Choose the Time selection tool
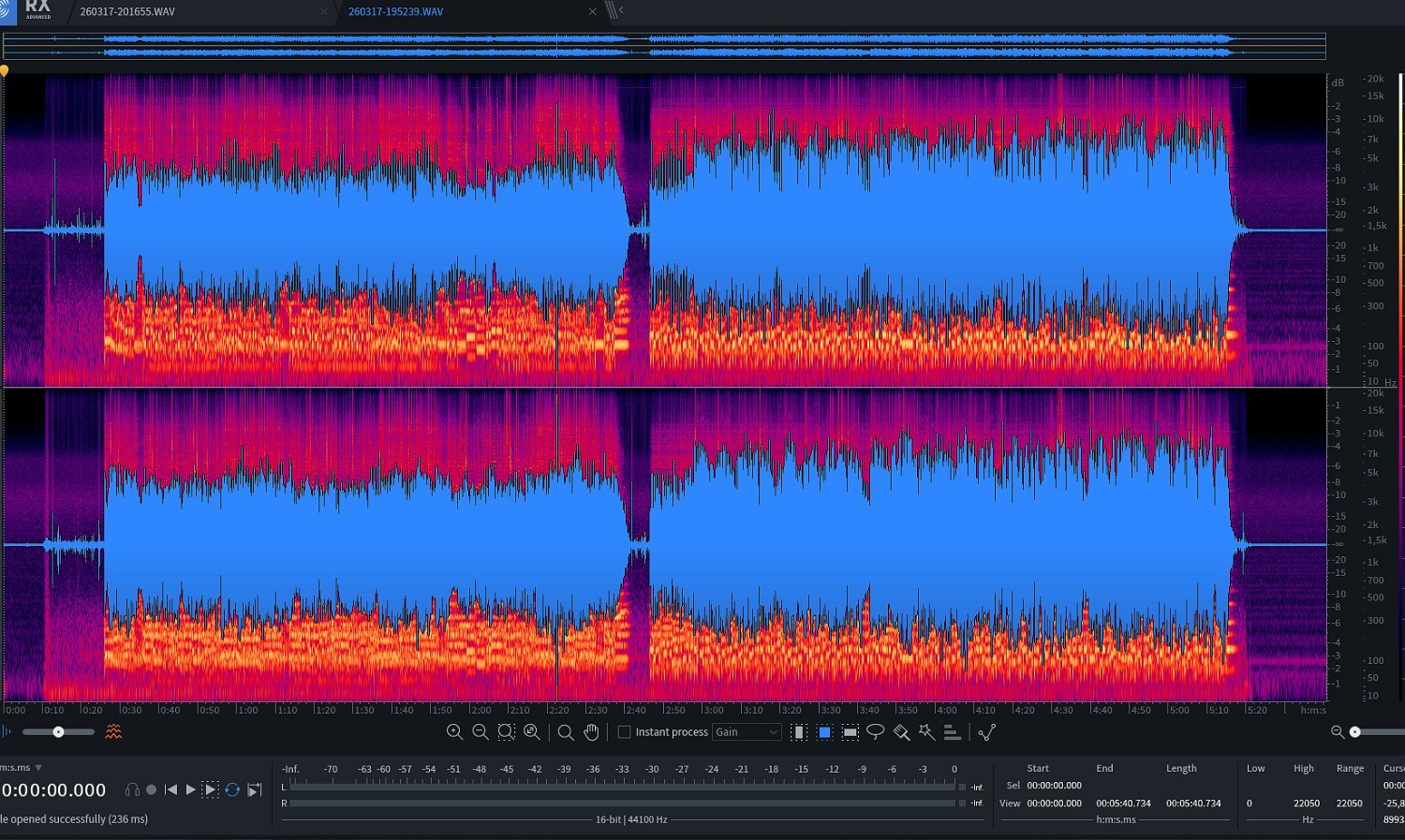The width and height of the screenshot is (1405, 840). click(x=799, y=732)
